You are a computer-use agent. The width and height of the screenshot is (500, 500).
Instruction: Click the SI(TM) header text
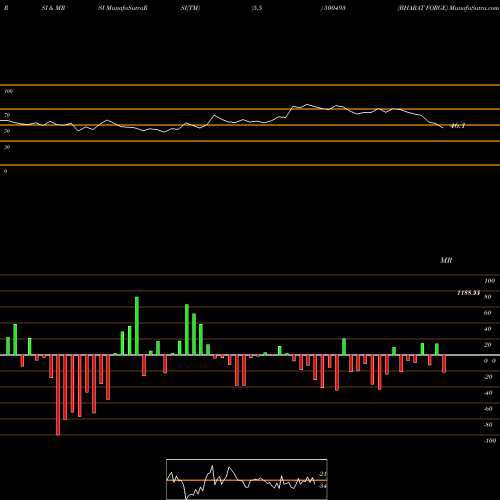click(190, 8)
